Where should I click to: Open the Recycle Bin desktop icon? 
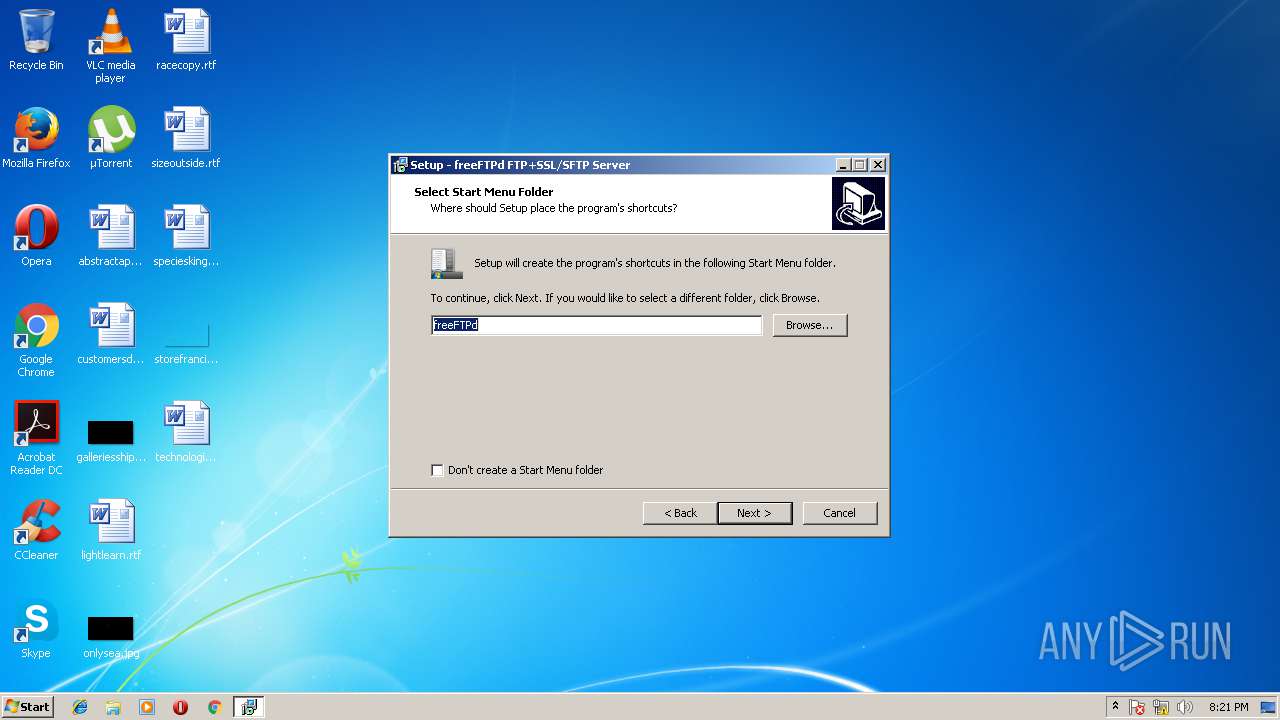coord(36,40)
